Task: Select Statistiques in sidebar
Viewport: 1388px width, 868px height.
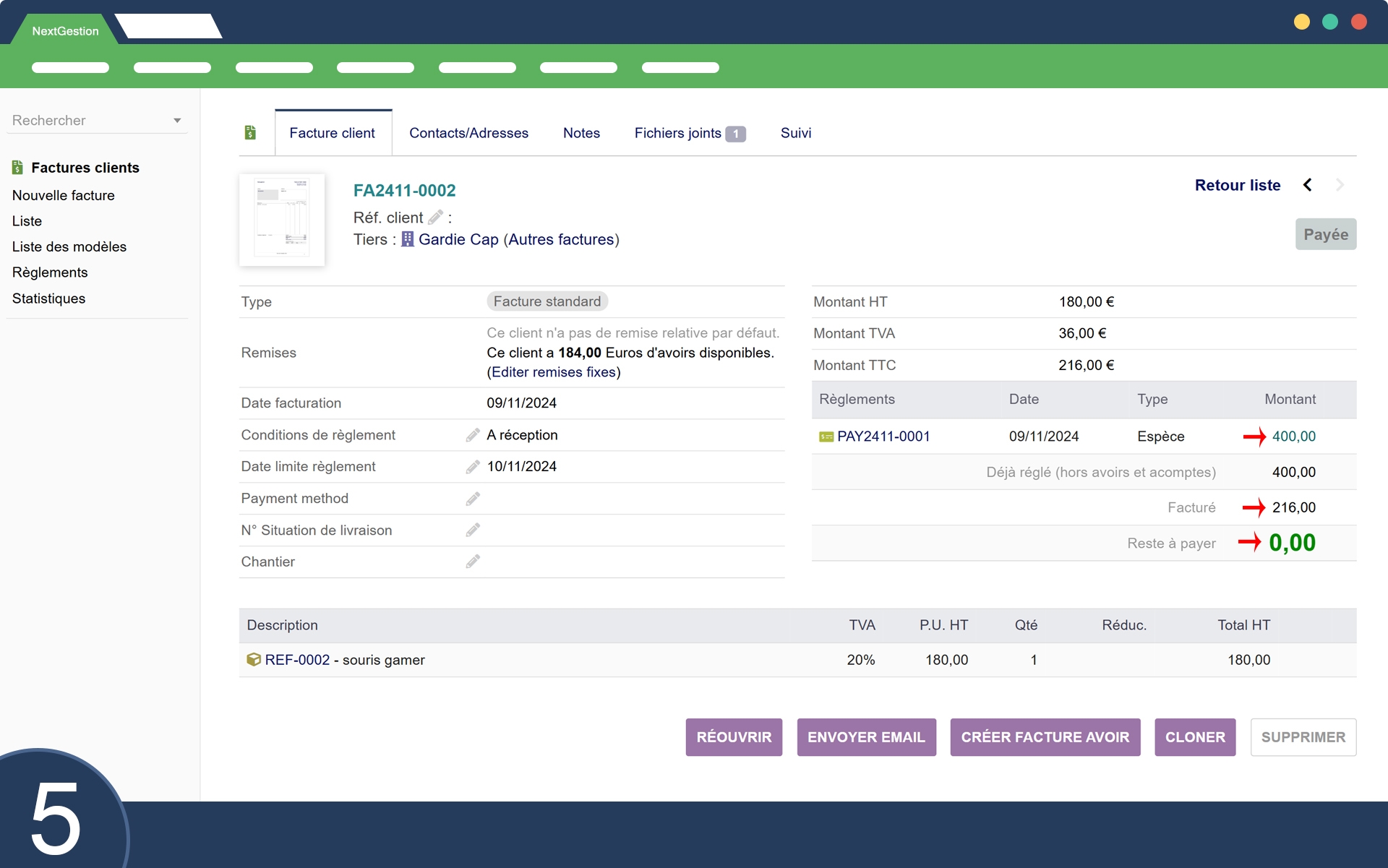Action: (48, 298)
